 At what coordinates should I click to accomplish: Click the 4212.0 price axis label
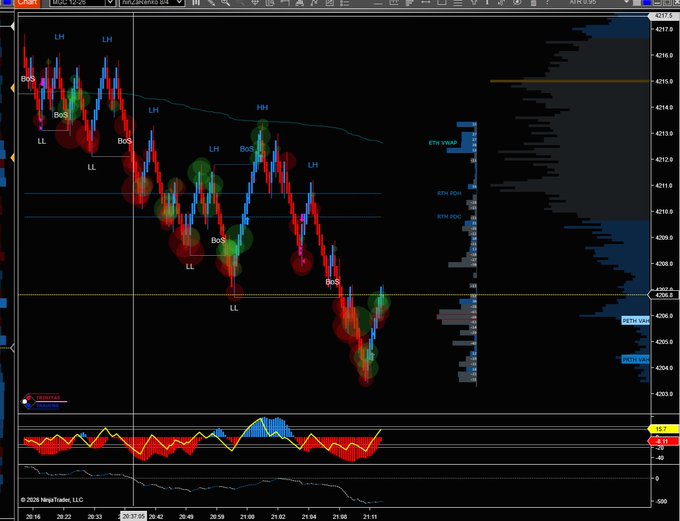(x=664, y=159)
